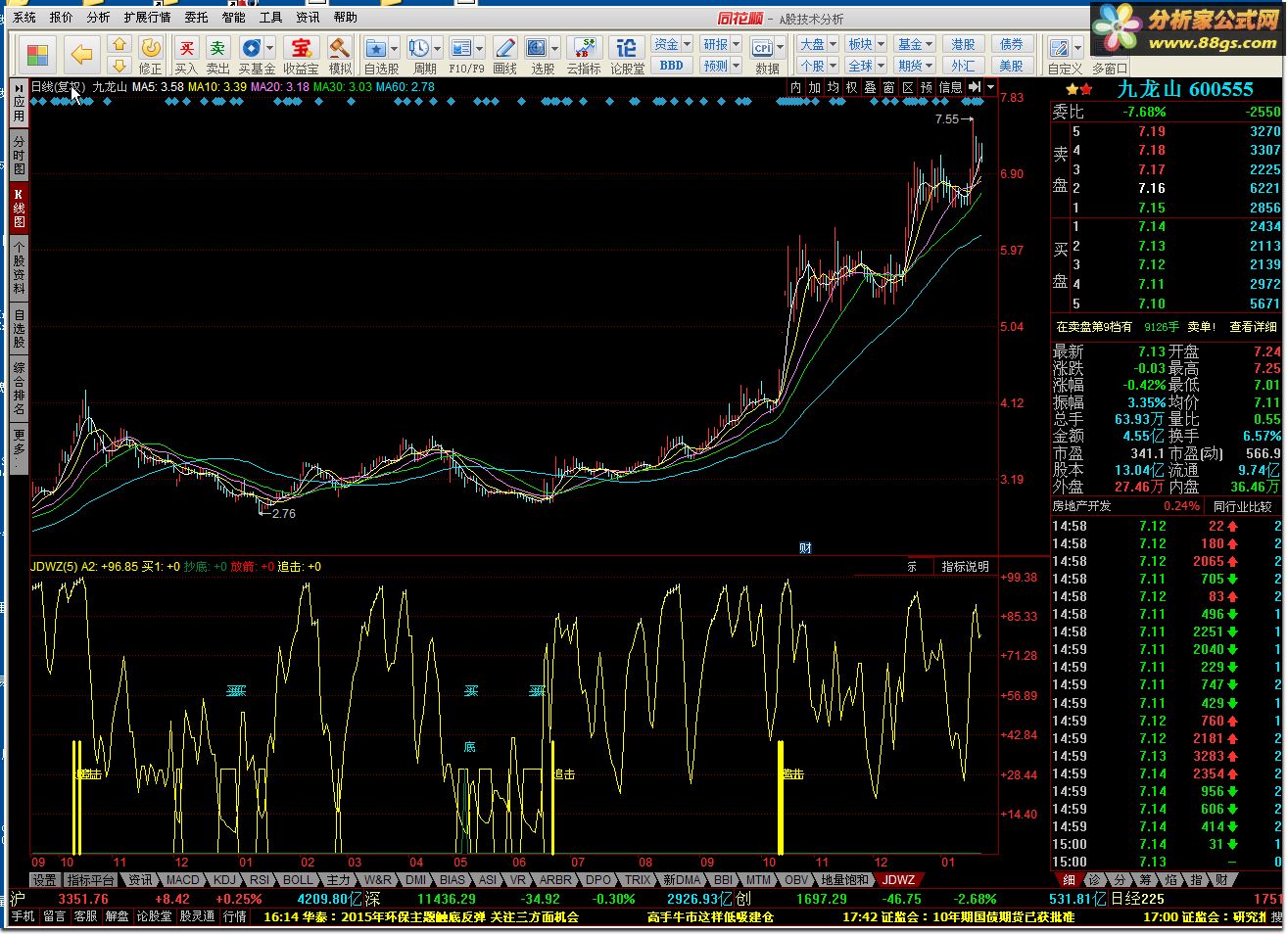The width and height of the screenshot is (1288, 935).
Task: Select 综合排名 in left sidebar
Action: point(19,389)
